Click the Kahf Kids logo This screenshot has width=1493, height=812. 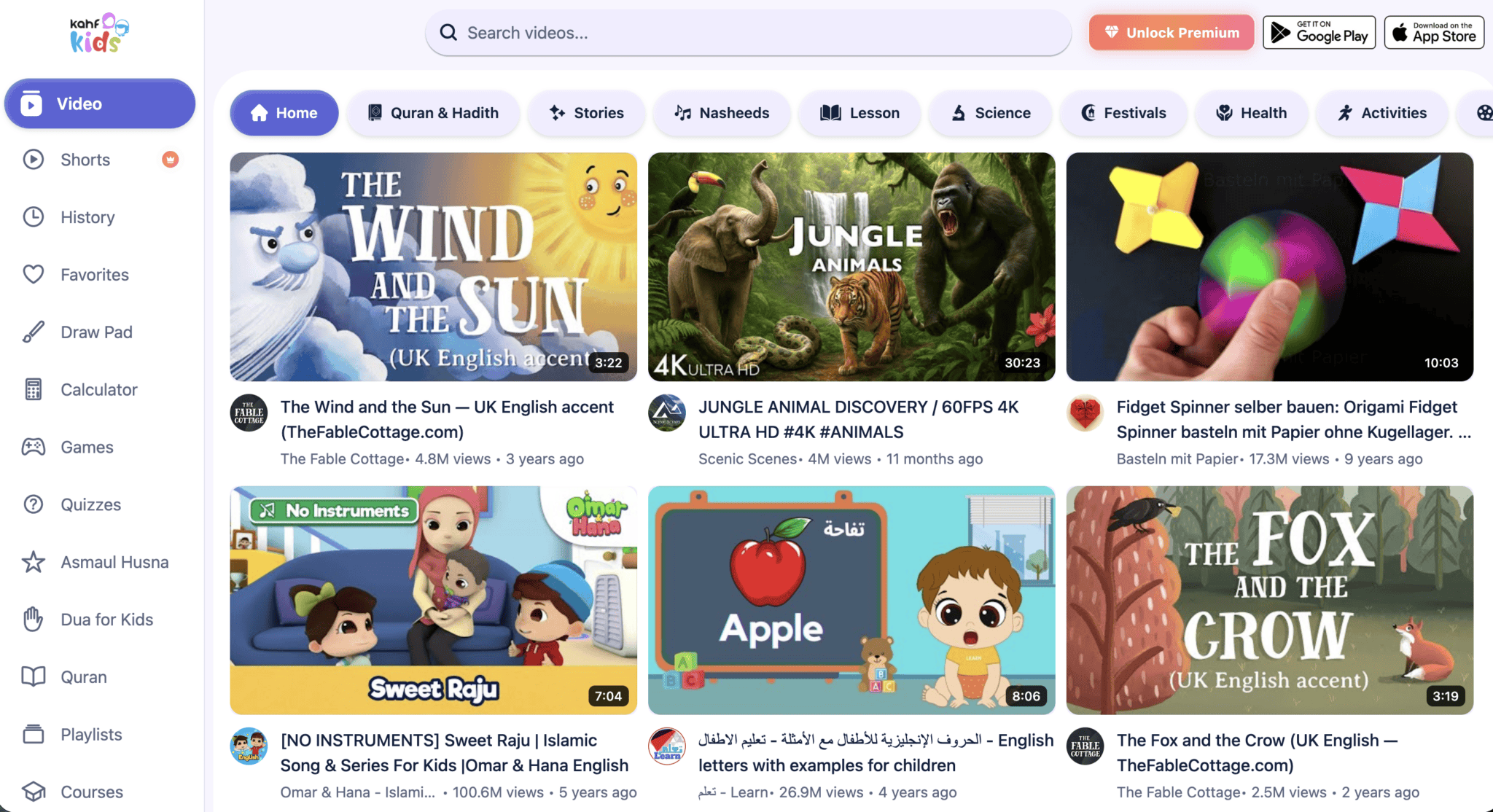click(100, 34)
